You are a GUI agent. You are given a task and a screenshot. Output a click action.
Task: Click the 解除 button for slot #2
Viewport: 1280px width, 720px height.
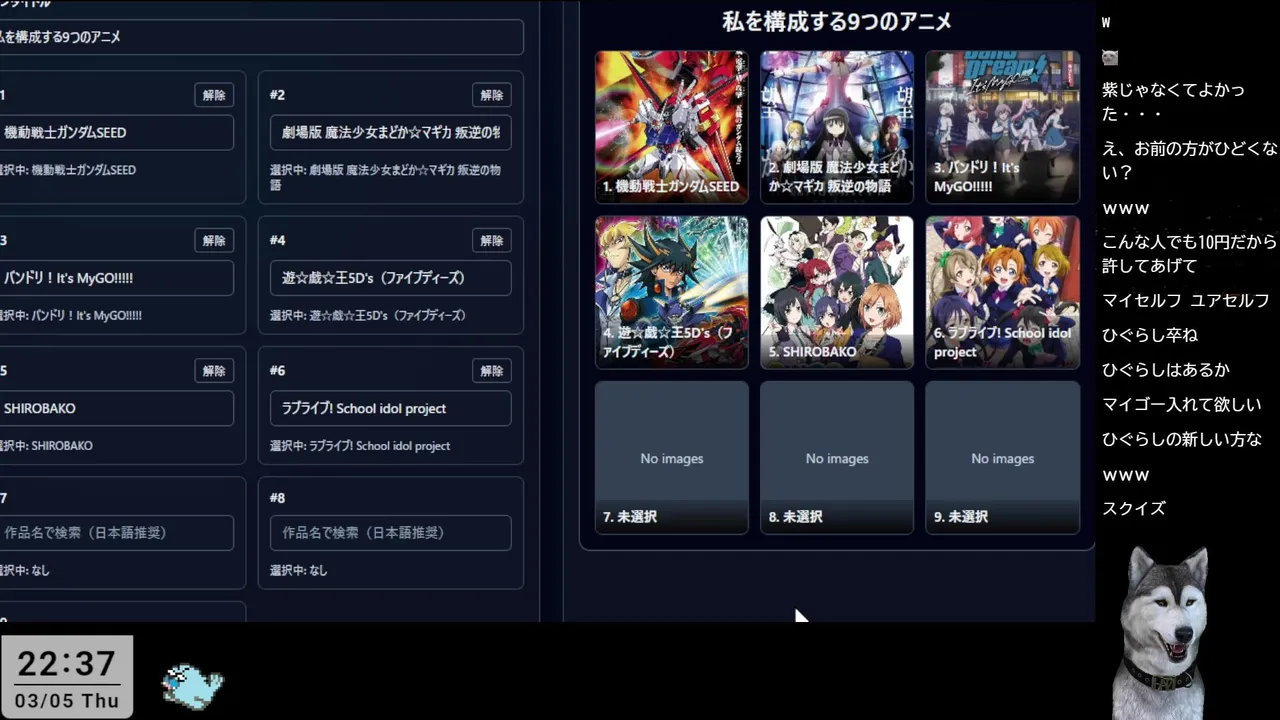492,95
